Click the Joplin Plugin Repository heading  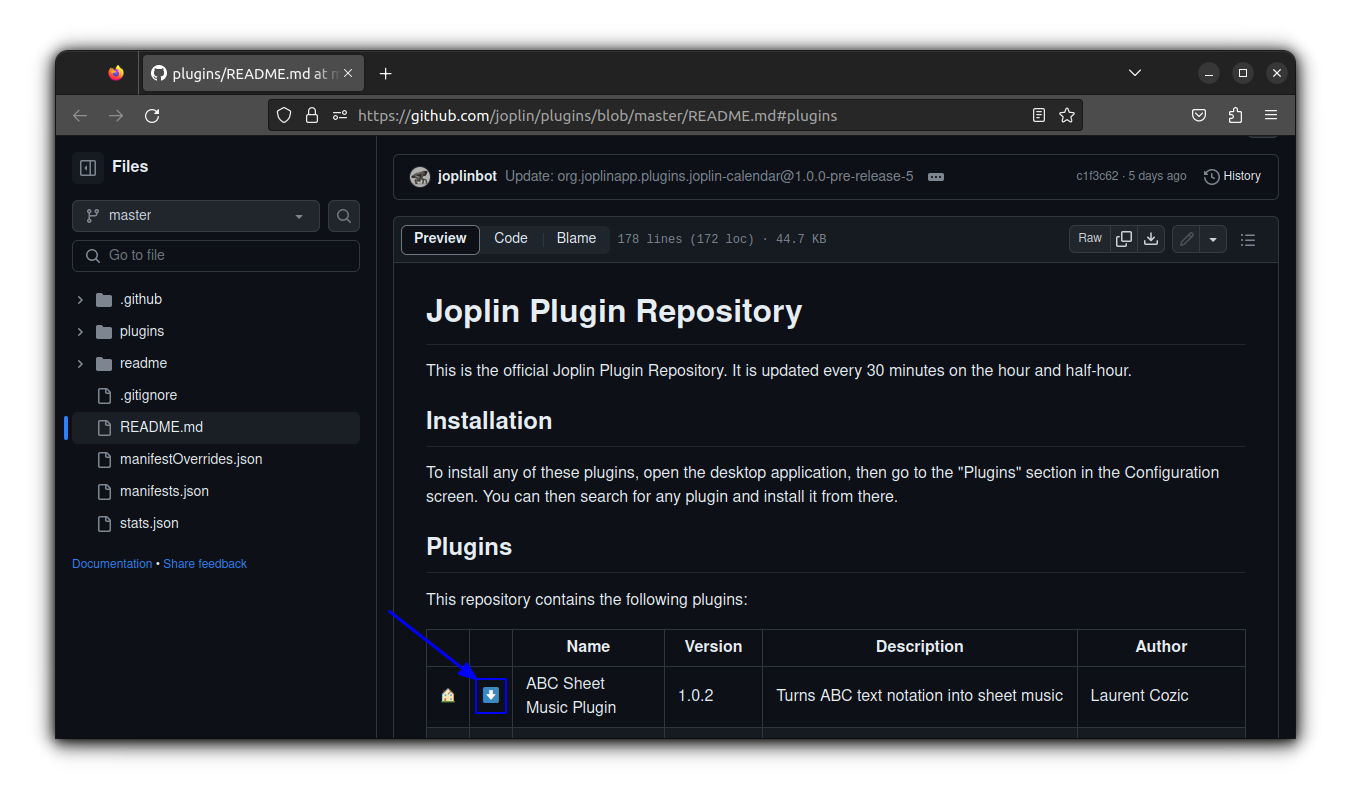(x=614, y=311)
